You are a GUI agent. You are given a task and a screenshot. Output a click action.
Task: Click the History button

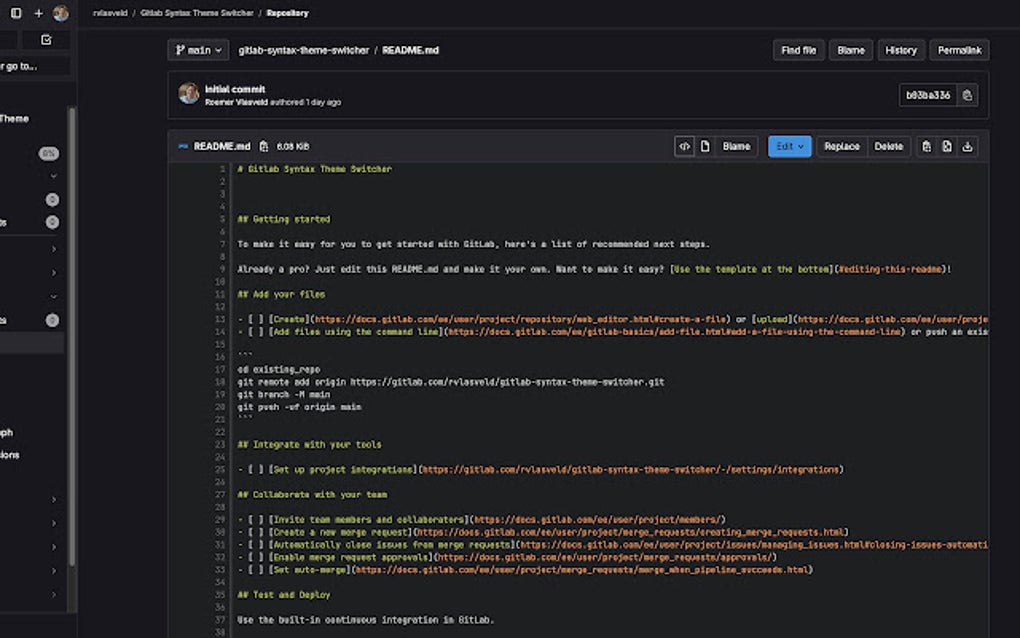pos(900,50)
